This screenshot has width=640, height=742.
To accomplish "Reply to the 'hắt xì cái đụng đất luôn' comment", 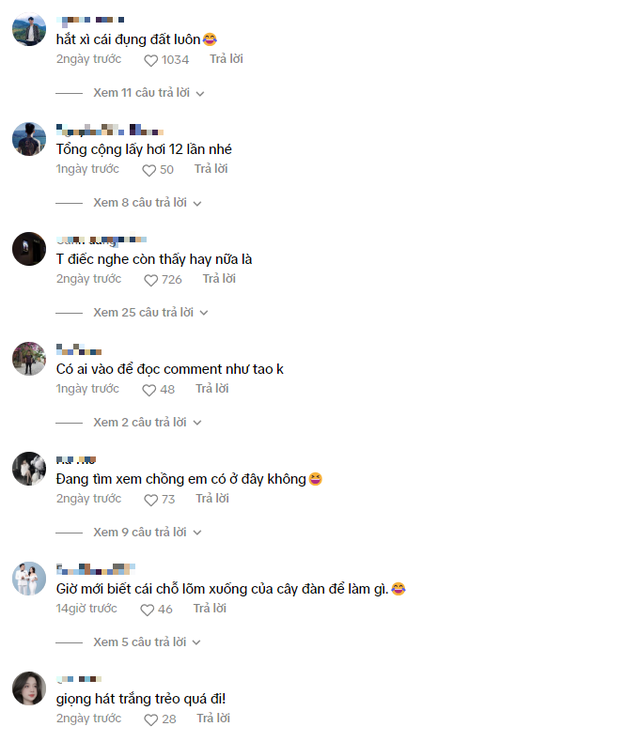I will (226, 59).
